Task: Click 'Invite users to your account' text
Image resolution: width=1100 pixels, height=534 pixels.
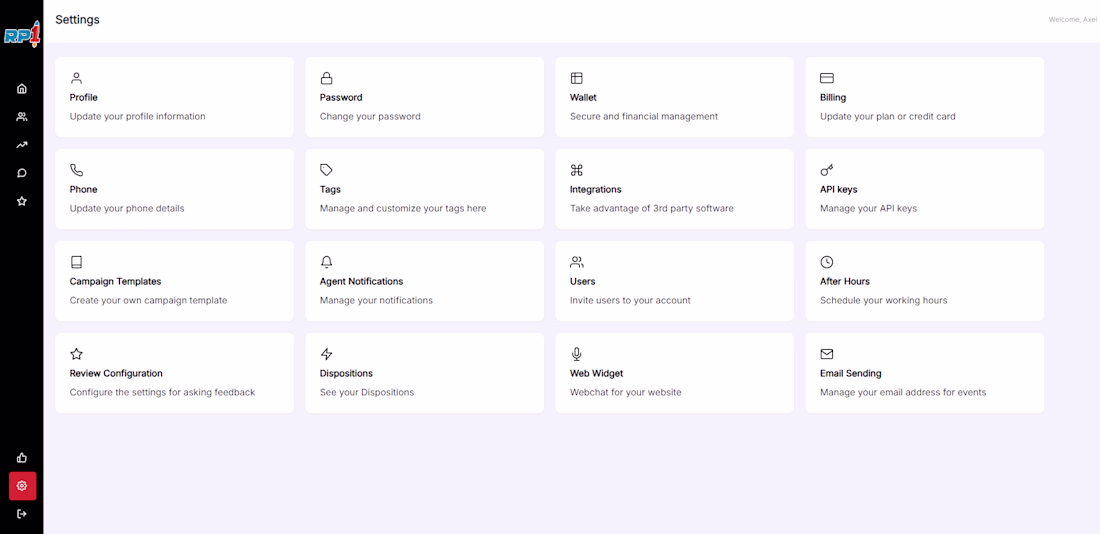Action: [630, 300]
